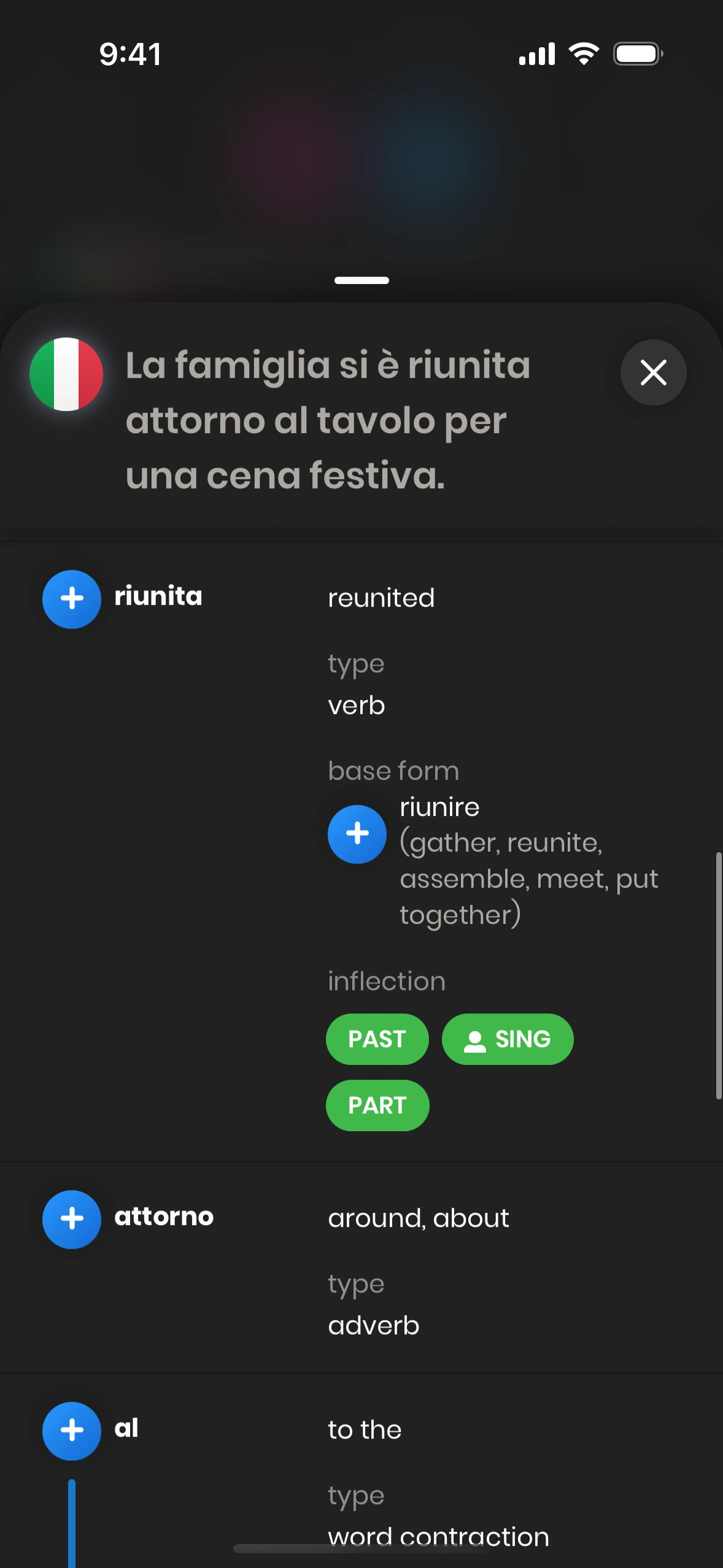Screen dimensions: 723x1568
Task: Tap the Italian sentence text
Action: coord(328,420)
